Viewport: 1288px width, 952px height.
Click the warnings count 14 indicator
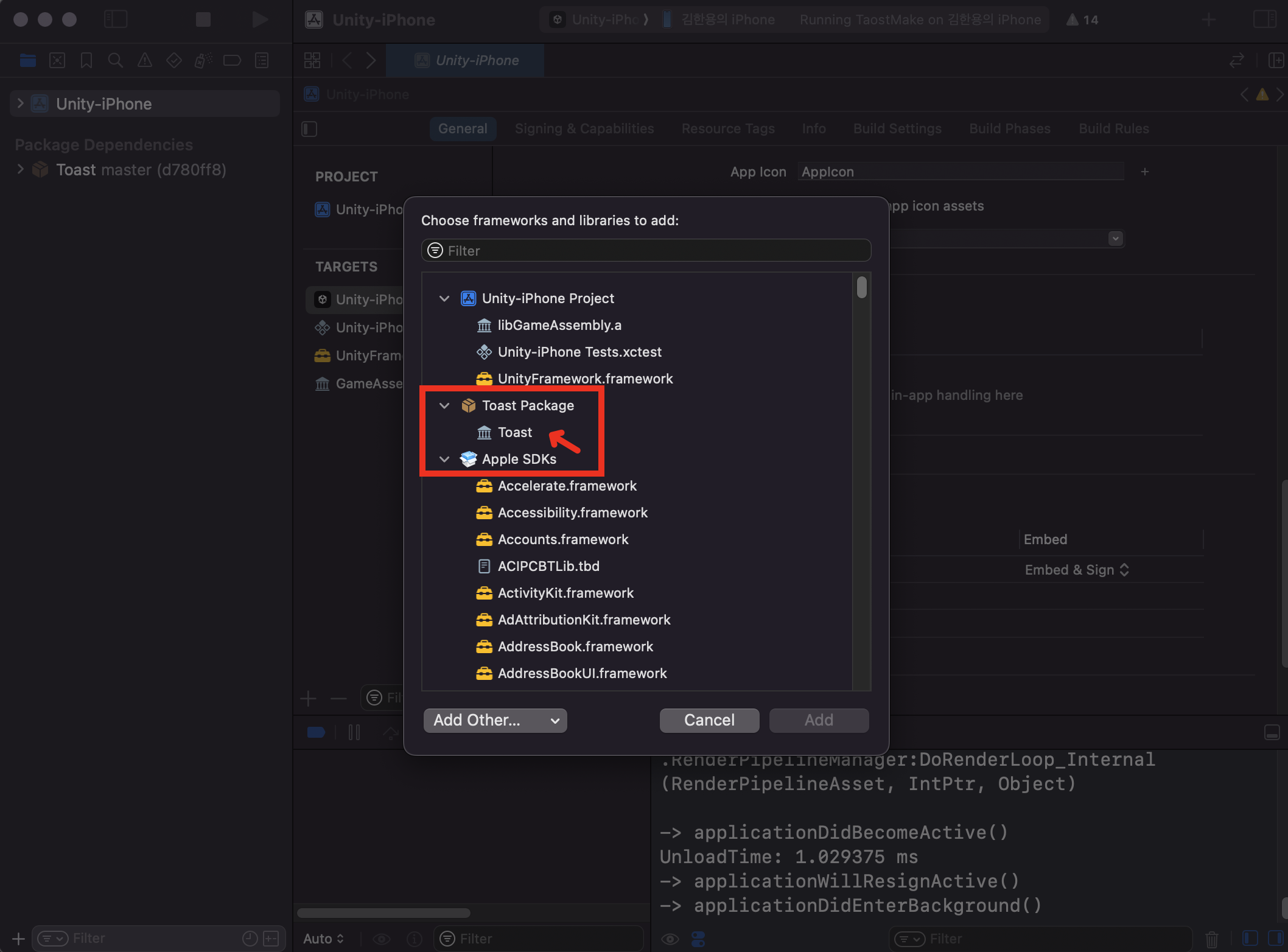(x=1082, y=19)
